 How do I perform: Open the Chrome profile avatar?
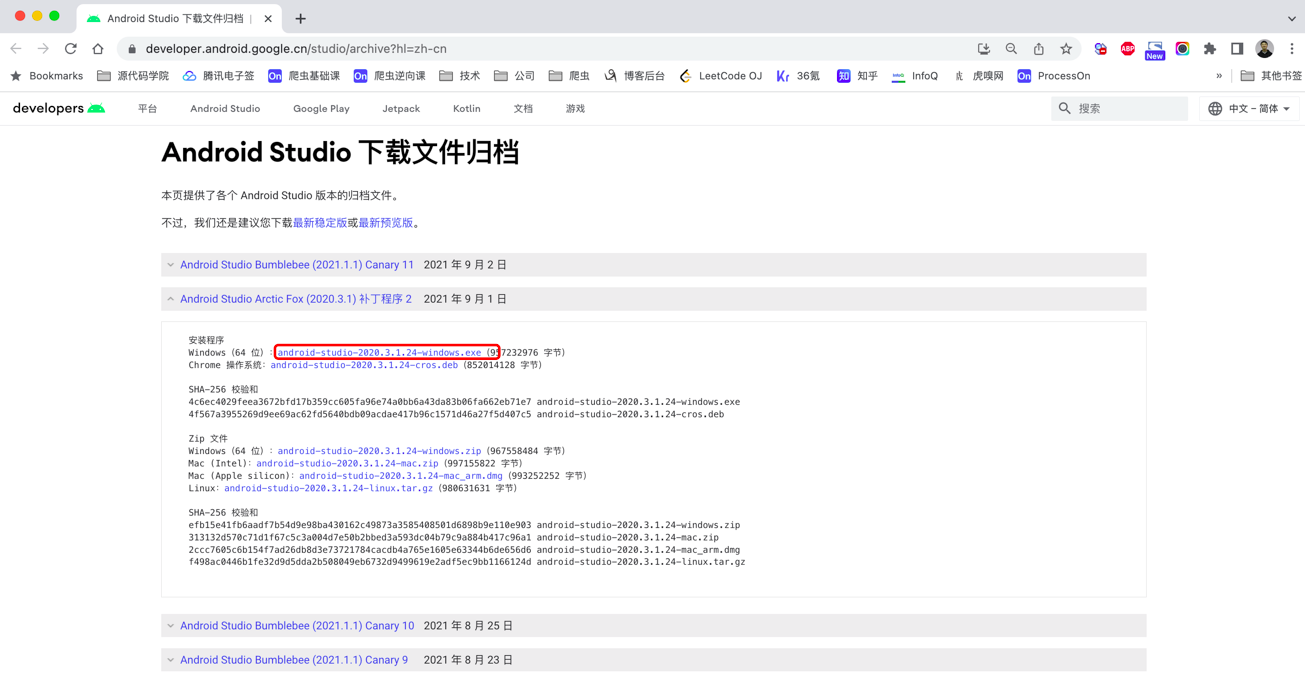(1264, 48)
